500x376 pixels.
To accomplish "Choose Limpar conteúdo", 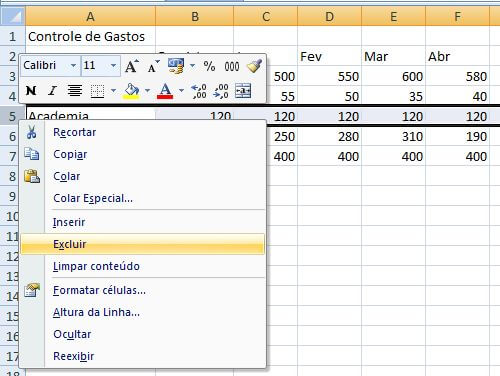I will pos(143,266).
